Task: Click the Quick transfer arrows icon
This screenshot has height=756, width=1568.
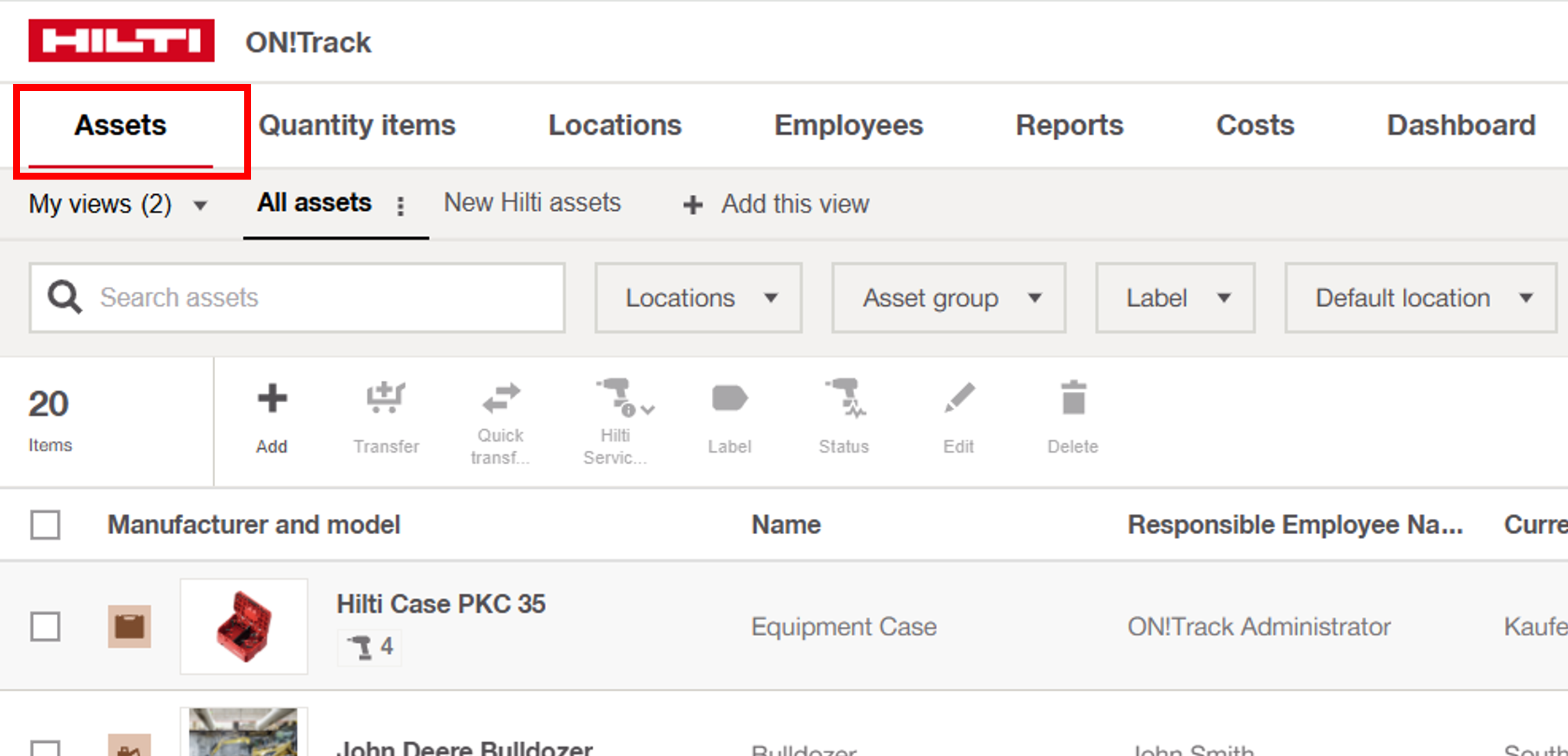Action: [500, 398]
